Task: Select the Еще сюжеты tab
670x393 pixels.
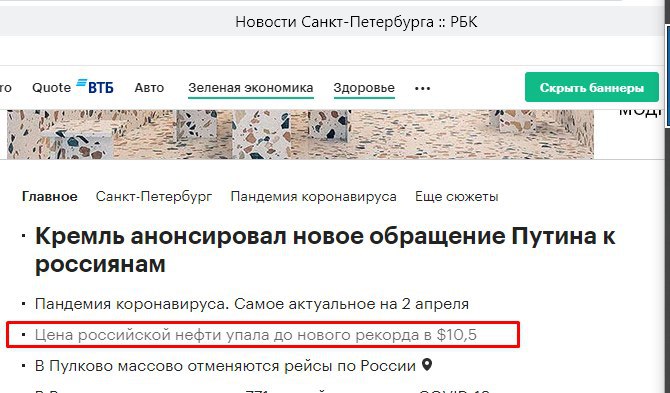Action: point(457,196)
